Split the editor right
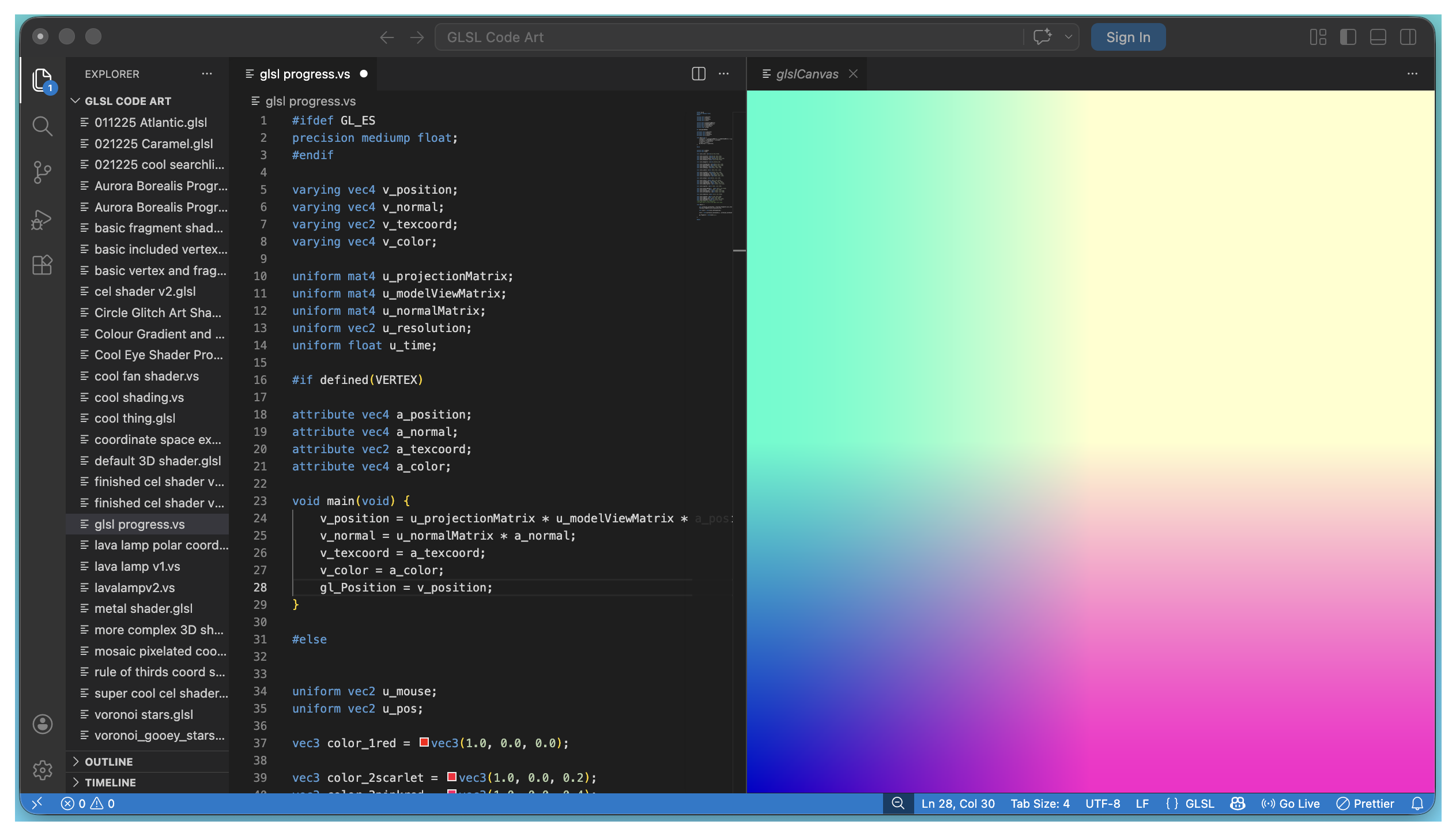1456x836 pixels. click(x=698, y=74)
